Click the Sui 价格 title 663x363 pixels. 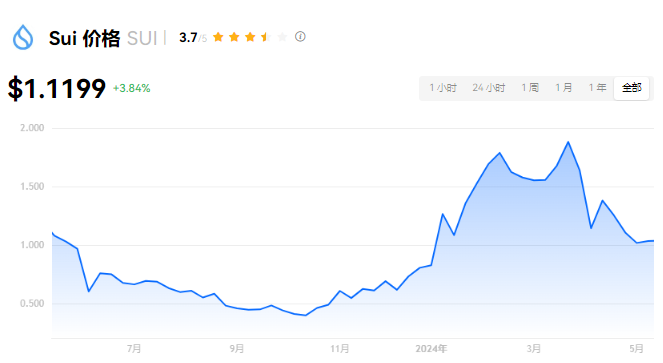(85, 38)
